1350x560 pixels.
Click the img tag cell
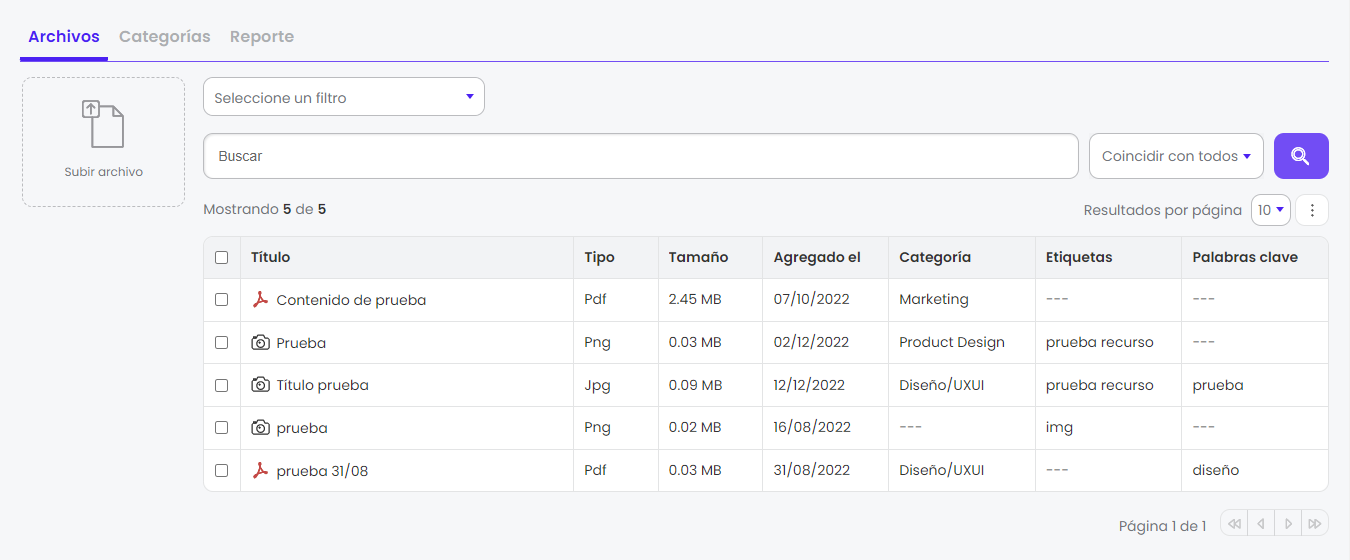point(1059,428)
